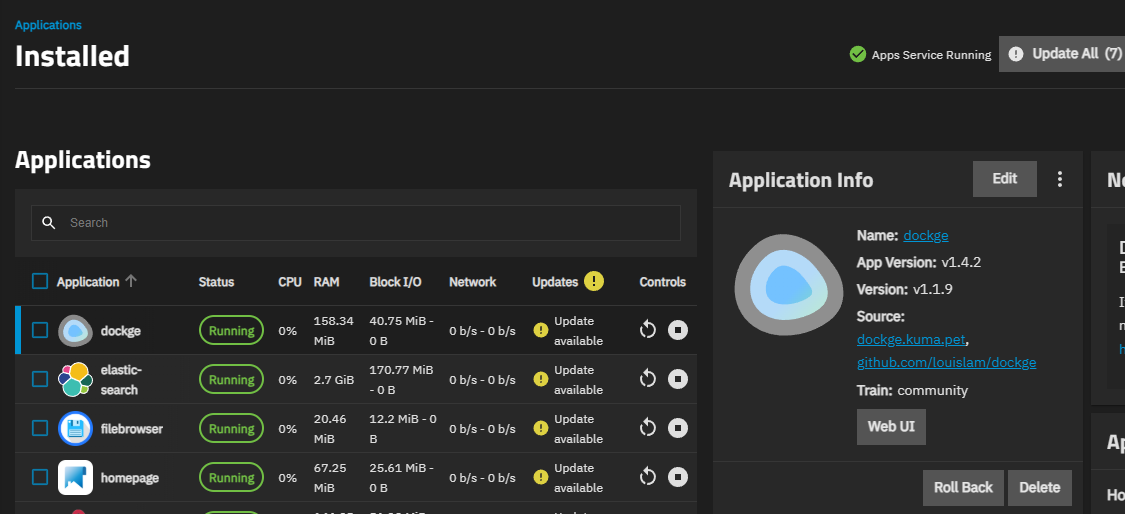This screenshot has height=514, width=1125.
Task: Open the Applications breadcrumb link
Action: click(48, 25)
